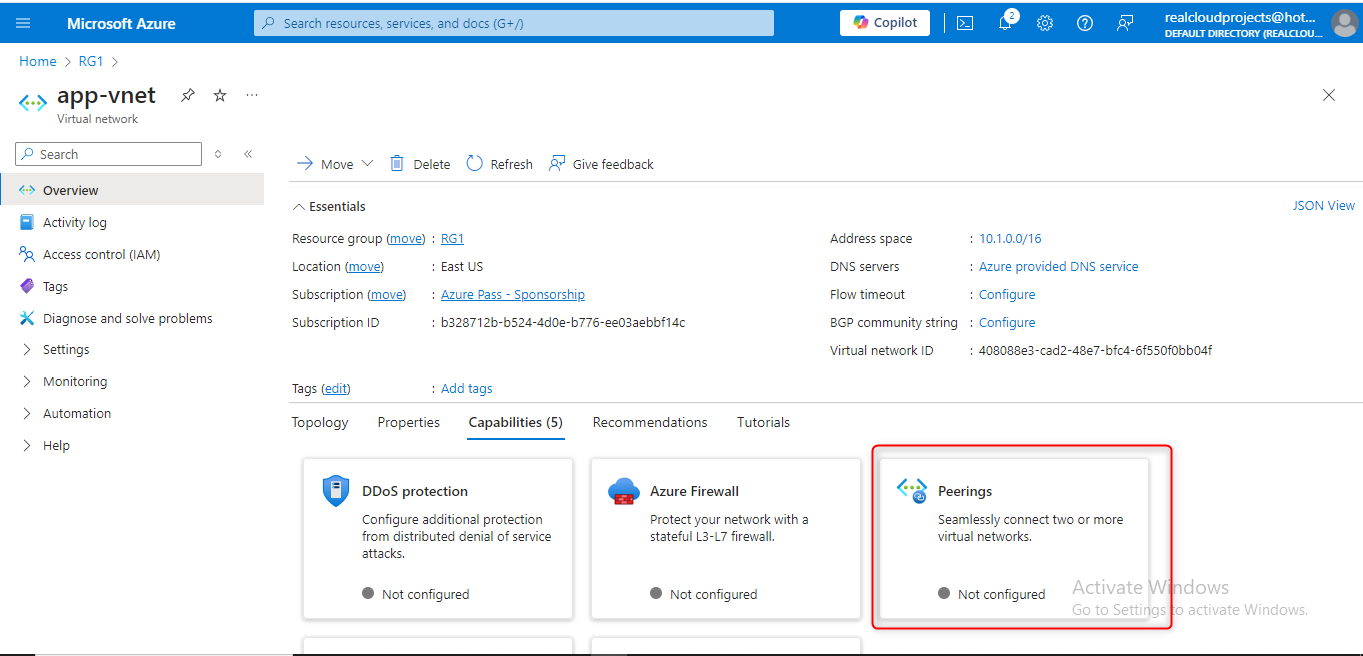This screenshot has height=656, width=1363.
Task: Open the notifications bell
Action: pos(1005,23)
